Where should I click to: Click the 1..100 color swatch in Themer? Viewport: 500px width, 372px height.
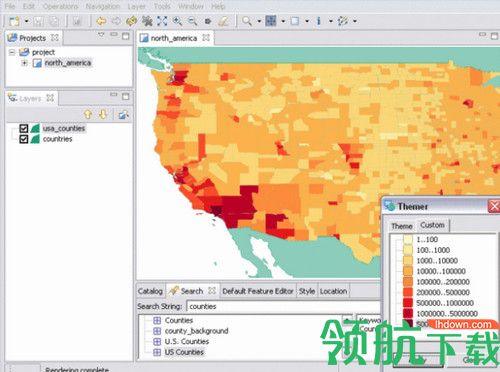pos(408,239)
